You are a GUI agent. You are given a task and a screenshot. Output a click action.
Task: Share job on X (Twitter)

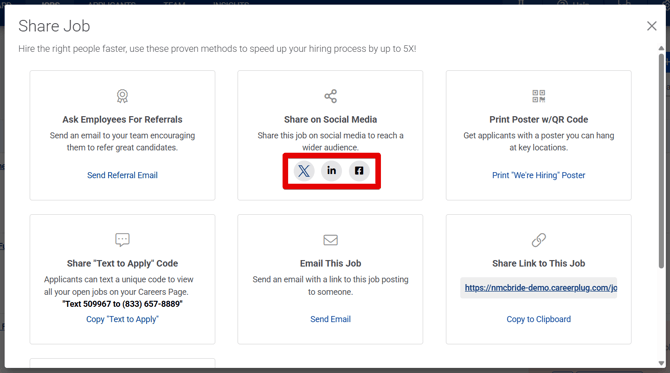point(304,171)
